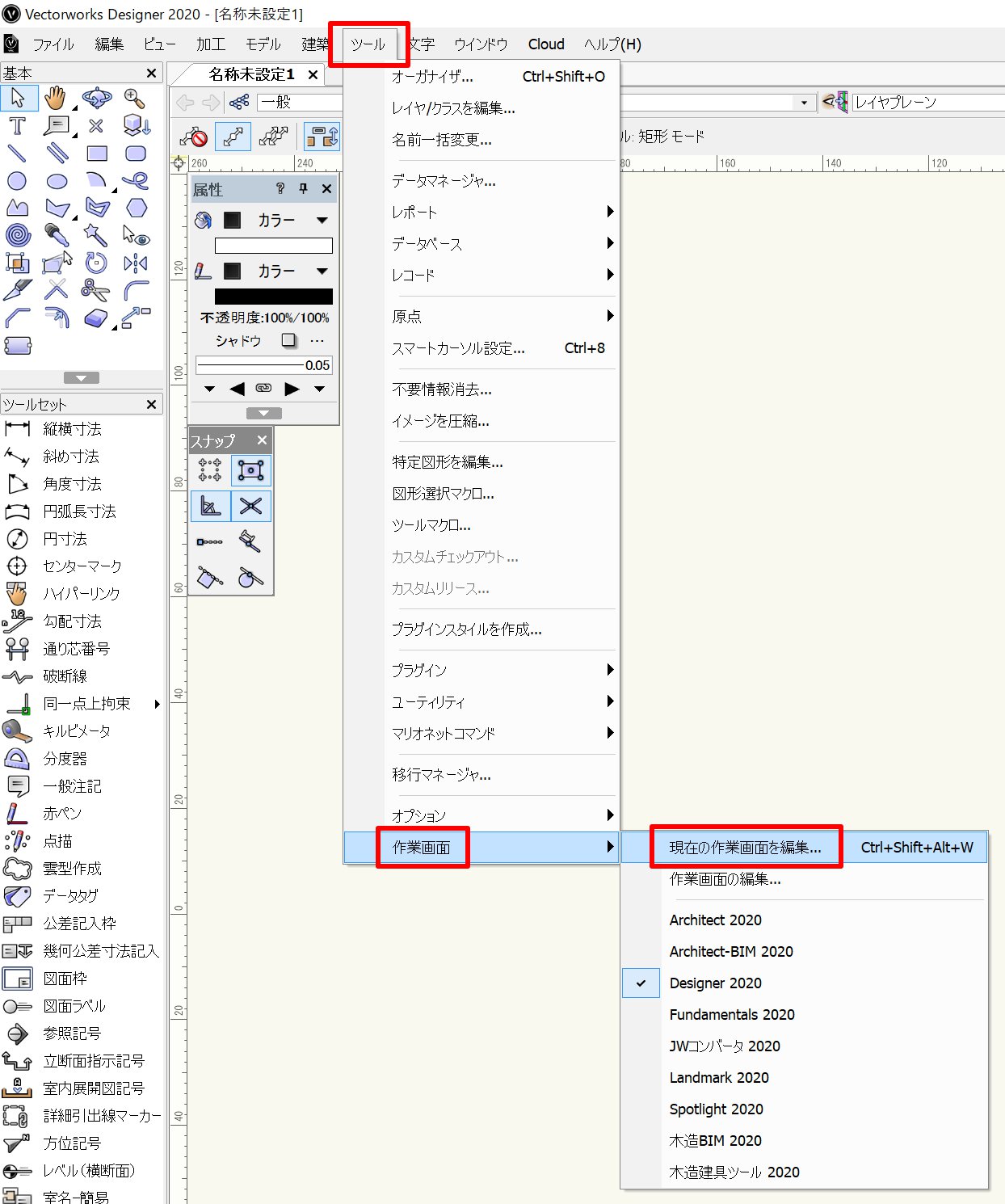
Task: Open the fill style カラー dropdown
Action: (292, 220)
